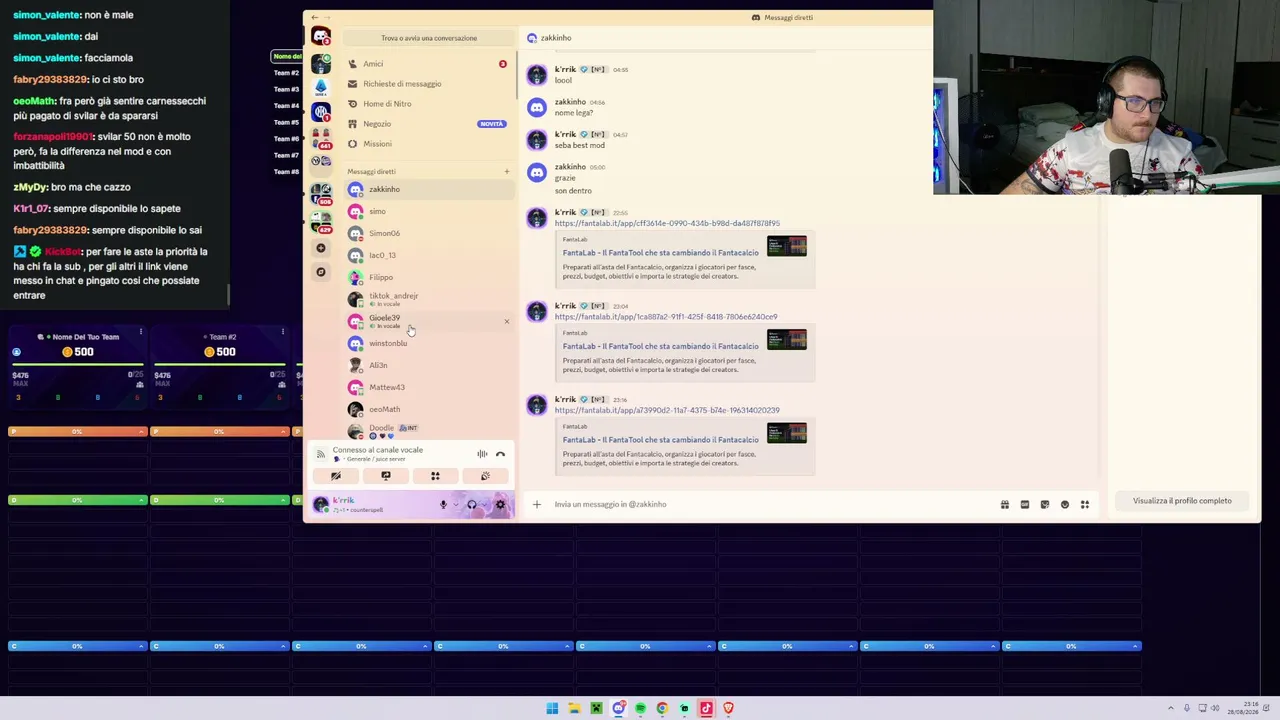
Task: Open the attachment plus in message box
Action: (536, 504)
